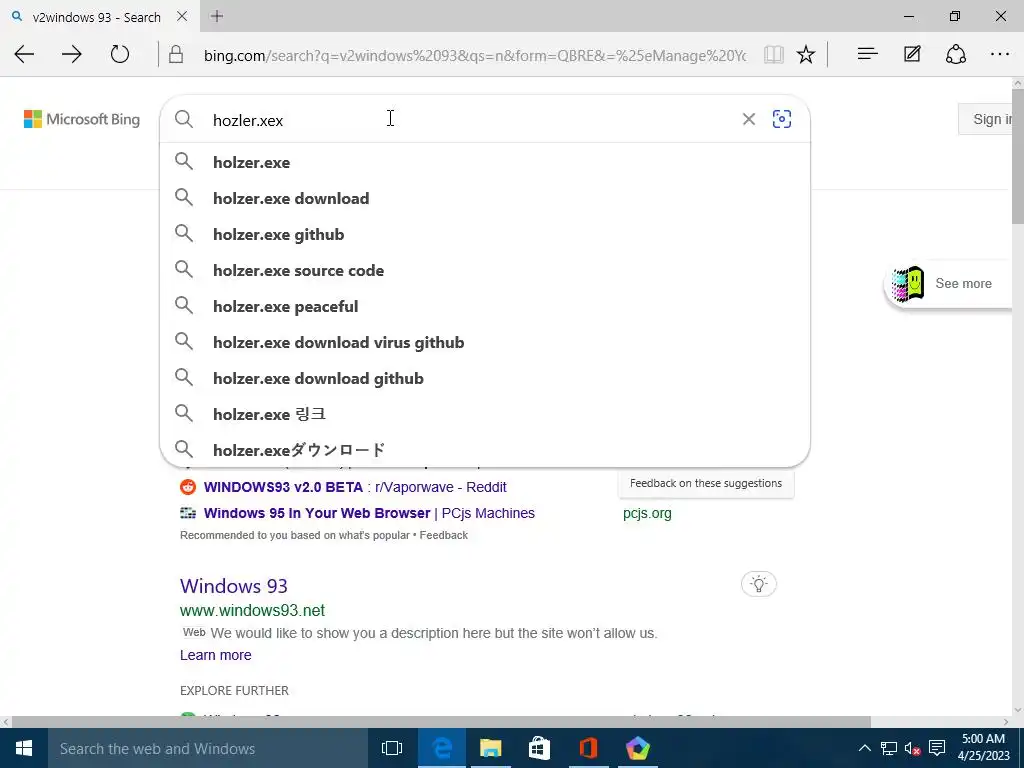Select suggestion holzer.exe source code

(485, 270)
